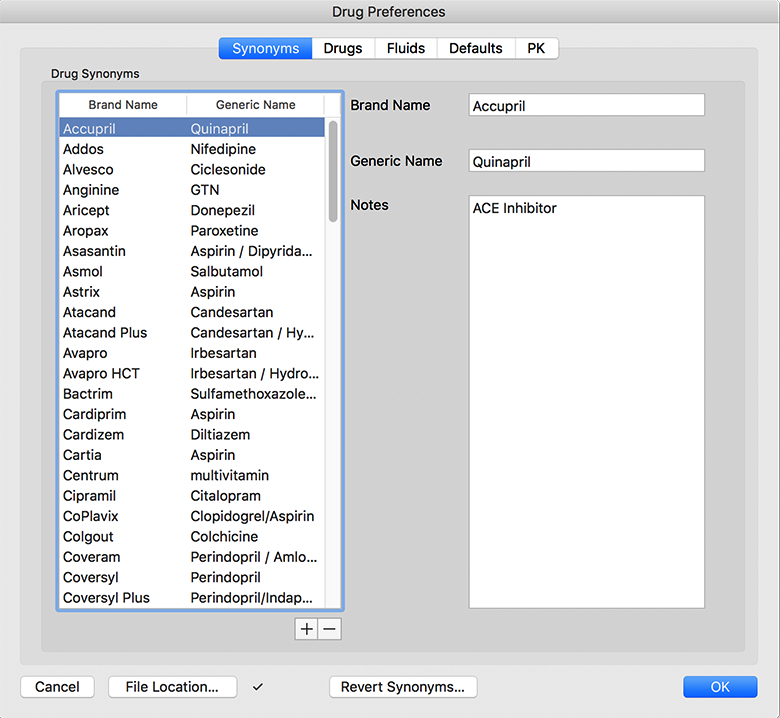Select the Cardiprim row
The width and height of the screenshot is (780, 718).
pos(192,414)
